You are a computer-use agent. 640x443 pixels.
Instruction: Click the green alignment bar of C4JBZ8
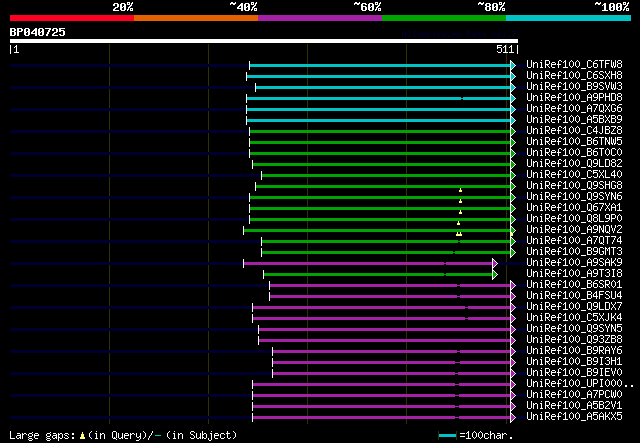[380, 131]
